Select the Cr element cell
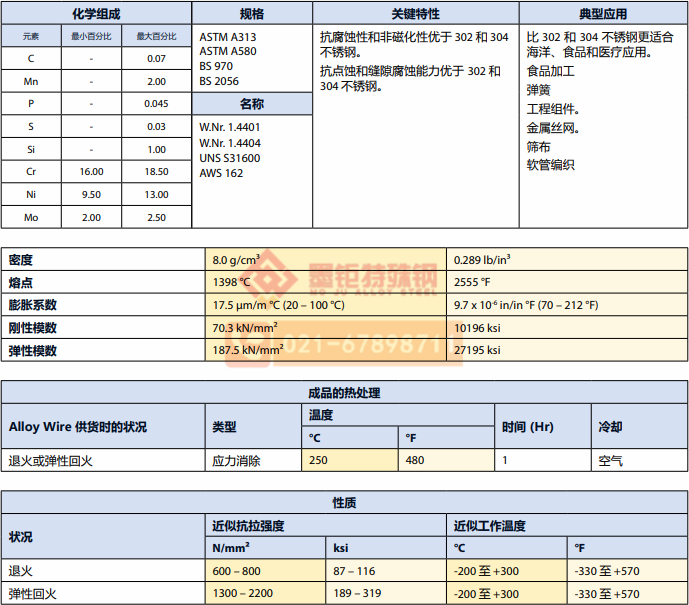This screenshot has width=689, height=605. point(31,172)
